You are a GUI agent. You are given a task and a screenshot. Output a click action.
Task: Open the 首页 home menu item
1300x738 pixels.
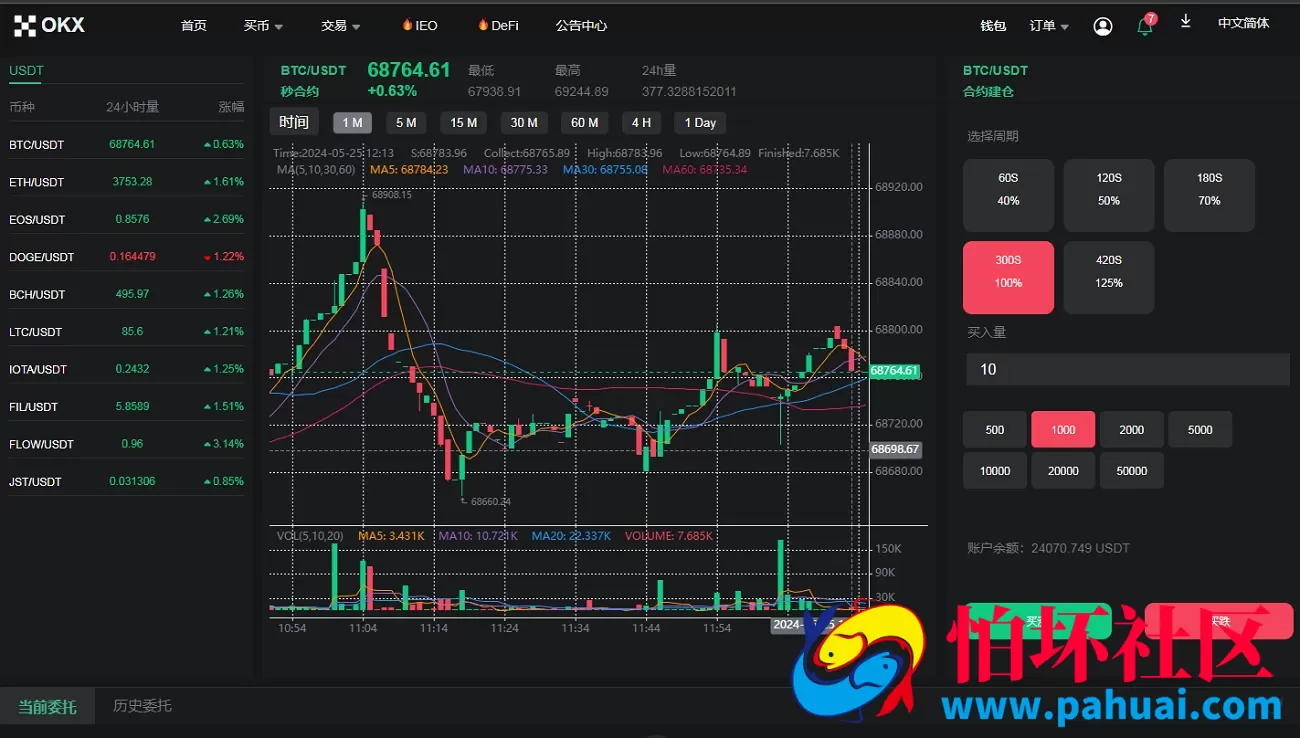194,25
